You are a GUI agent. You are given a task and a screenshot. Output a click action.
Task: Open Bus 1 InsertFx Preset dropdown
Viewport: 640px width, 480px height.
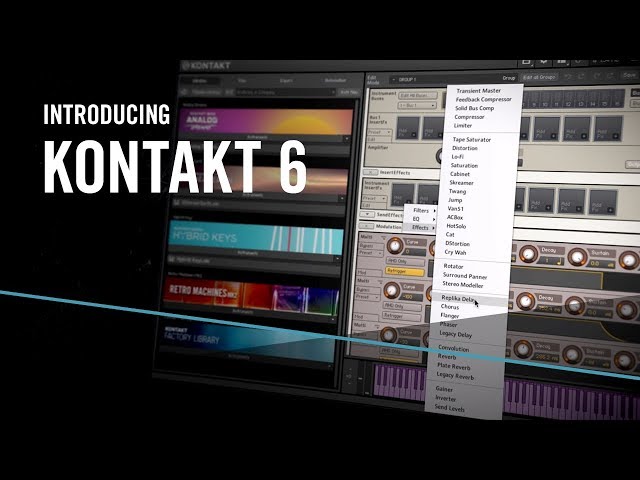(x=379, y=132)
